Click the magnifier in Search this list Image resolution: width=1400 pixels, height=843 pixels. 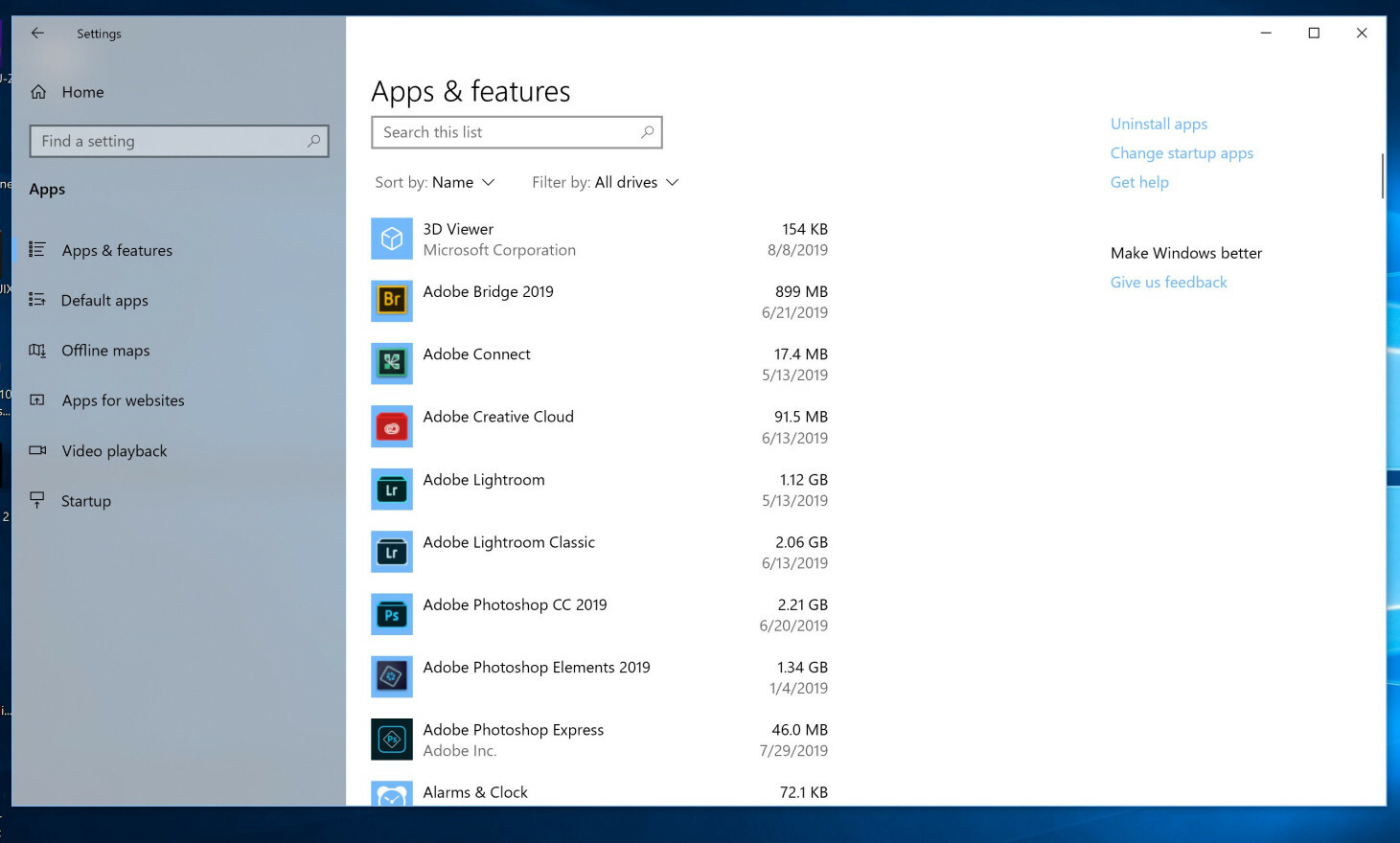point(648,132)
